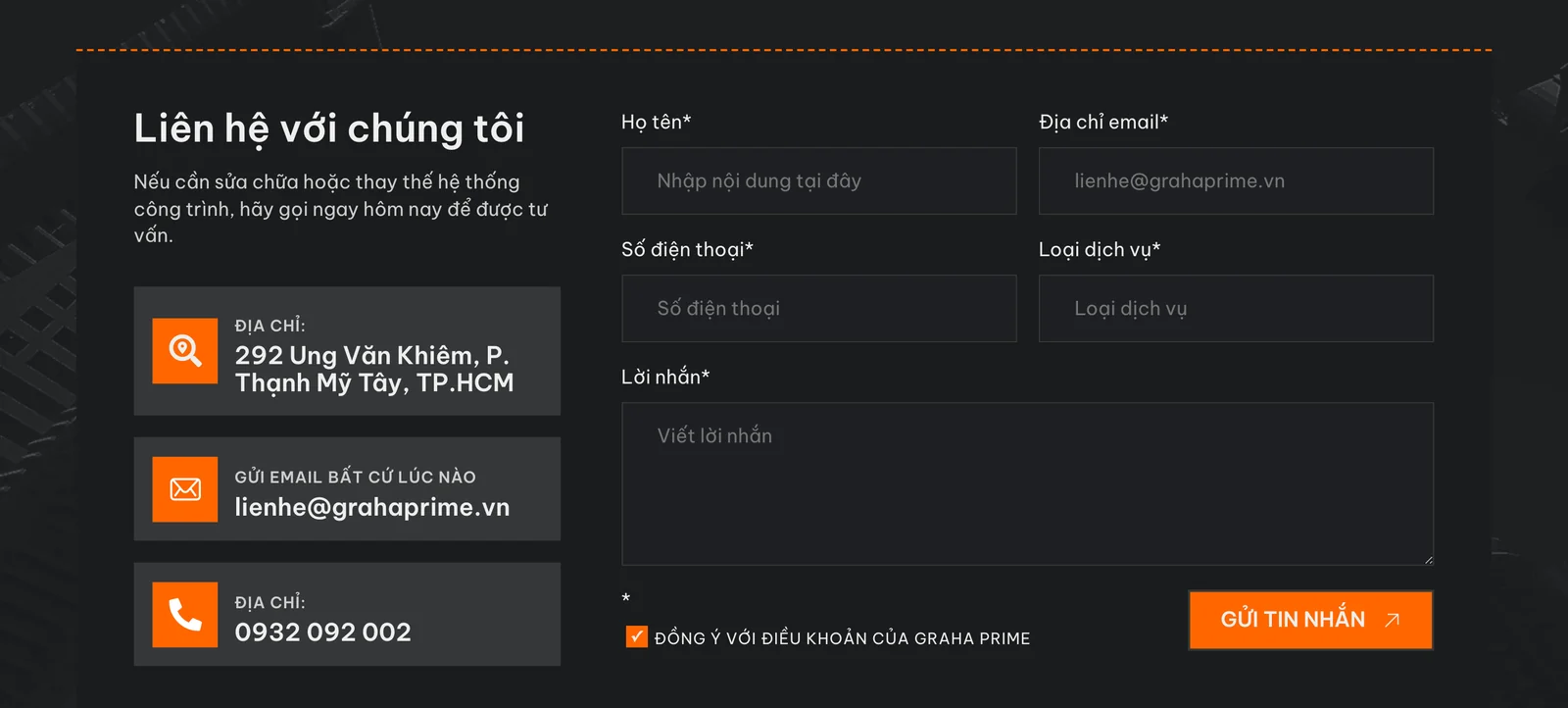
Task: Submit form with GỬI TIN NHẮN button
Action: 1310,620
